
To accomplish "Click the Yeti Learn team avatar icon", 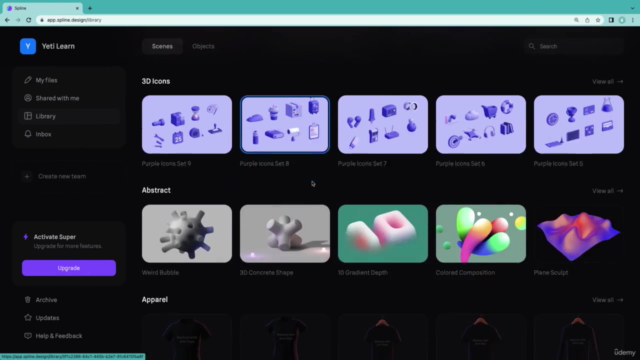I will point(28,46).
